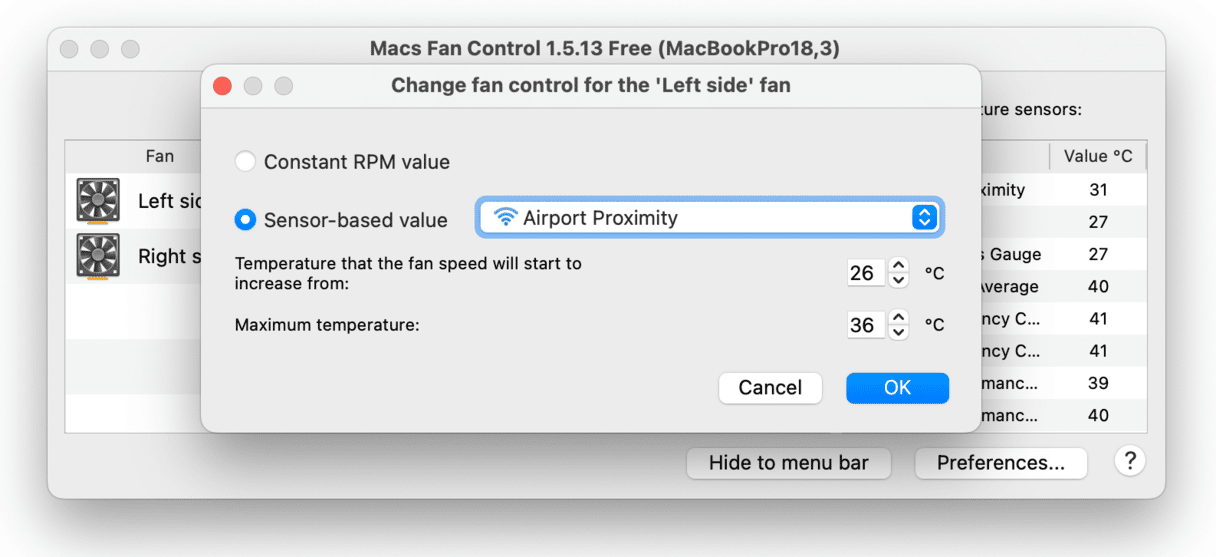This screenshot has height=557, width=1216.
Task: Click the maximum temperature field showing 36
Action: 864,325
